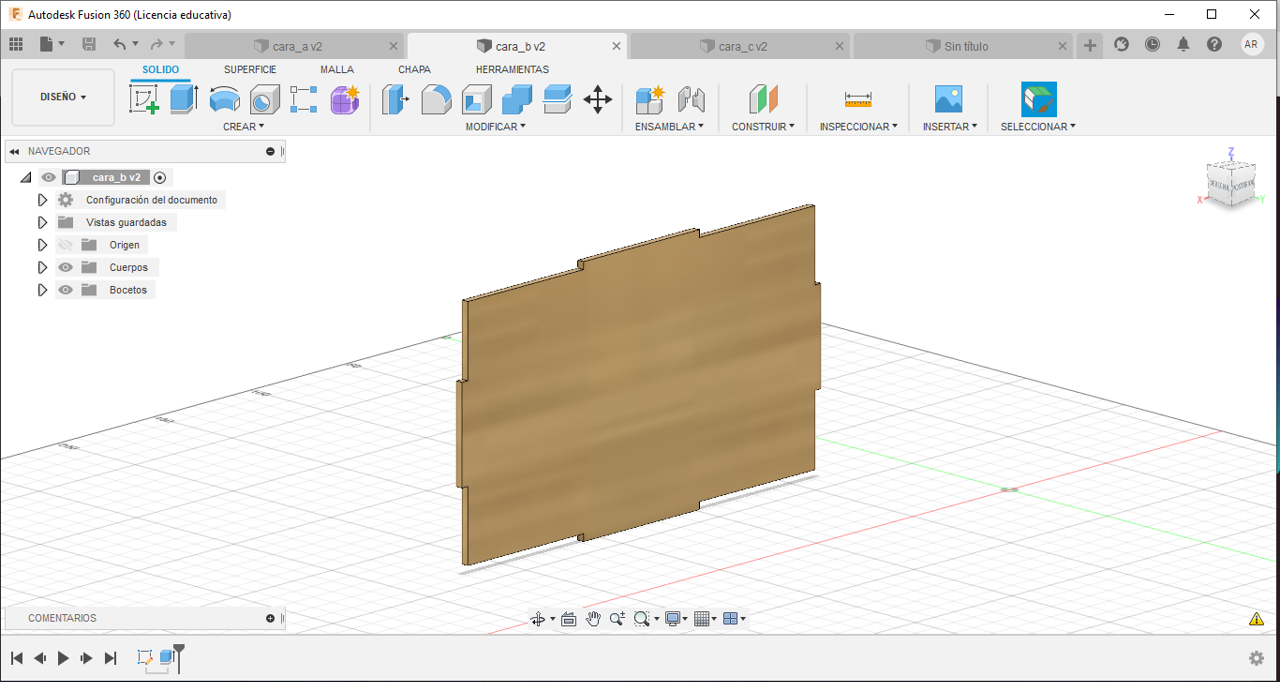Switch to cara_a v2 document tab
The height and width of the screenshot is (682, 1280).
click(295, 46)
